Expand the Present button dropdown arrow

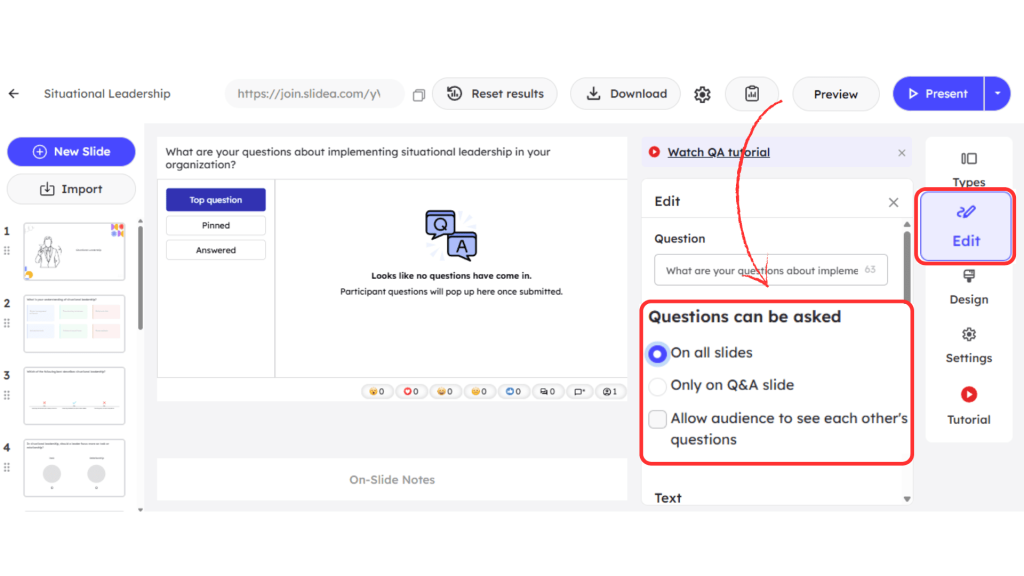998,94
